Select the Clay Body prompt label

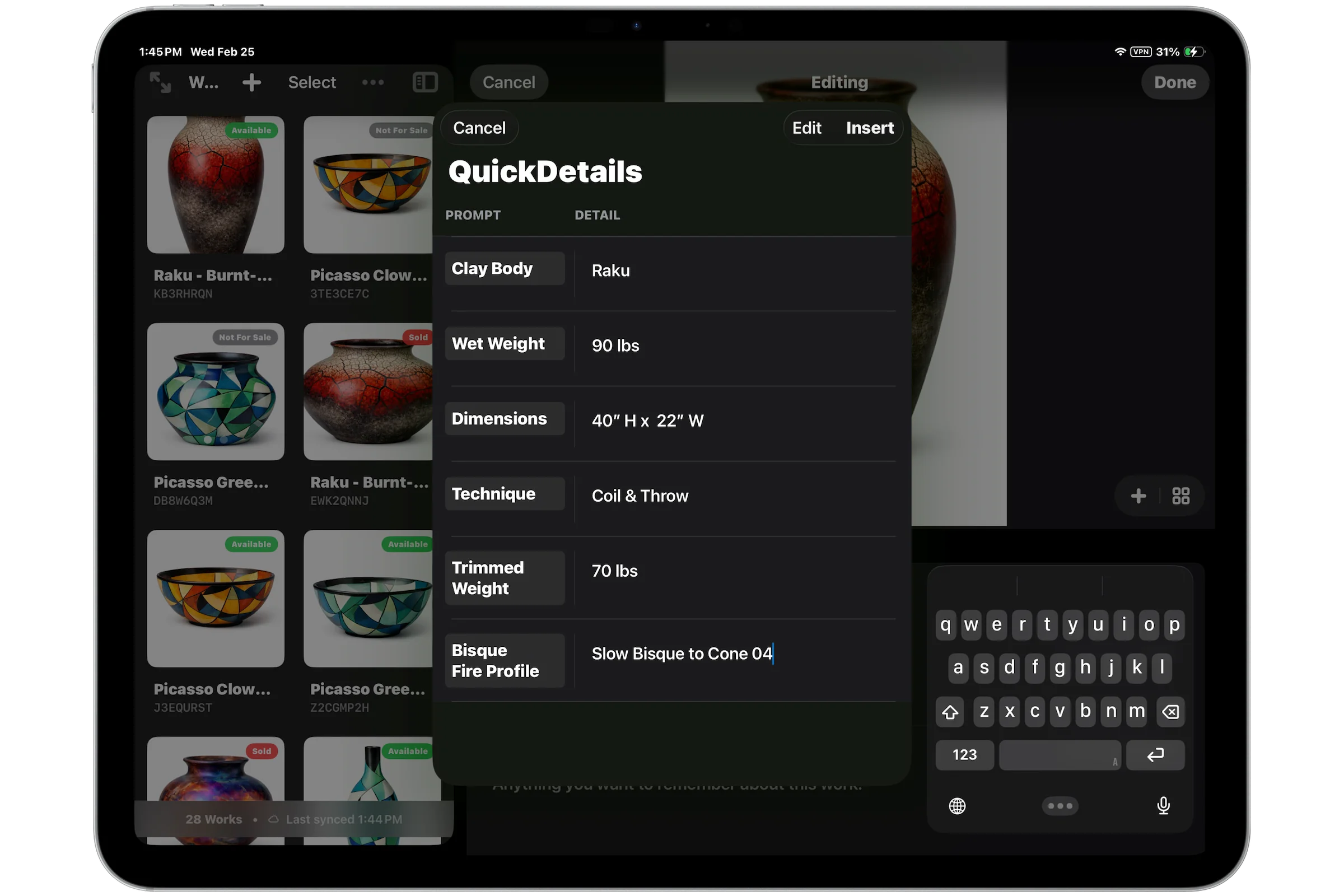505,269
